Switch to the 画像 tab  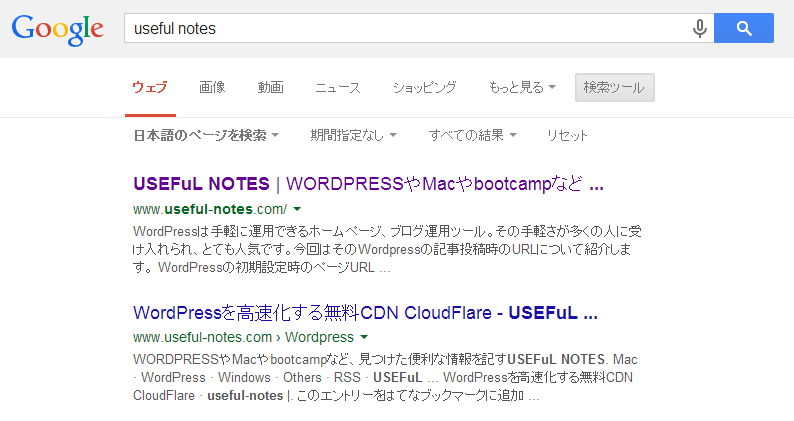(212, 87)
